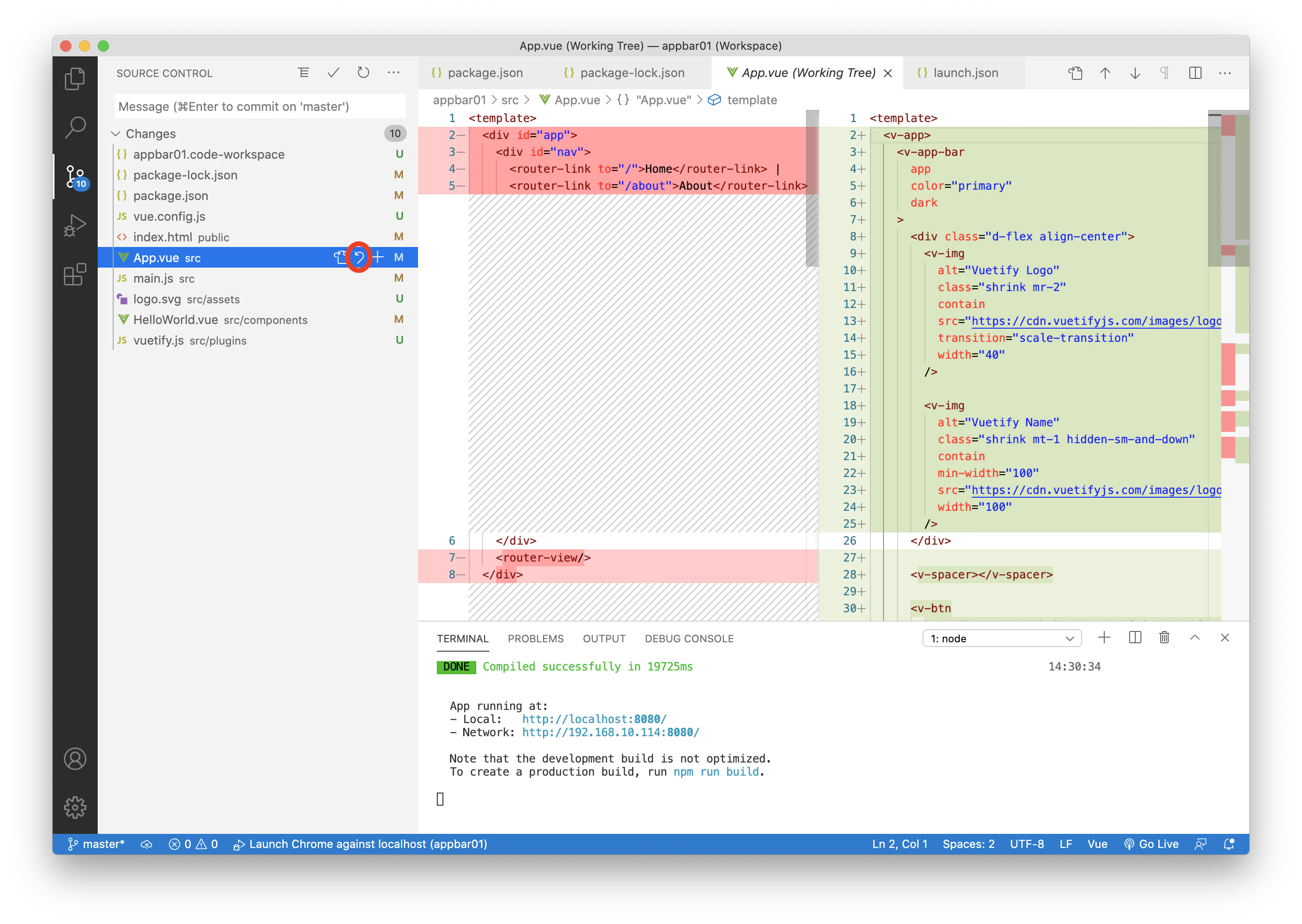Click the Go Live status bar button
The image size is (1302, 924).
[1151, 844]
